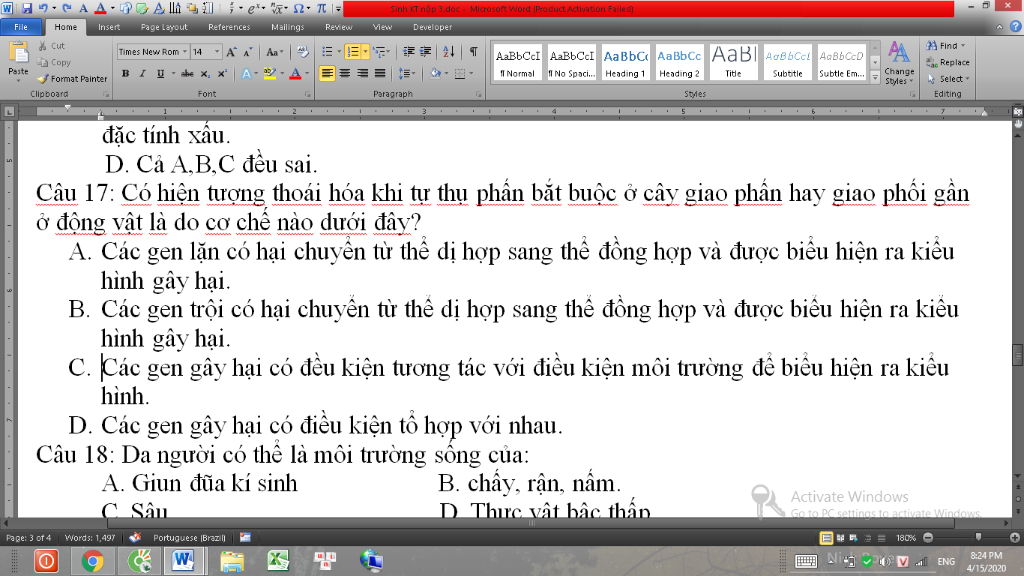Click the Paste icon

coord(18,54)
